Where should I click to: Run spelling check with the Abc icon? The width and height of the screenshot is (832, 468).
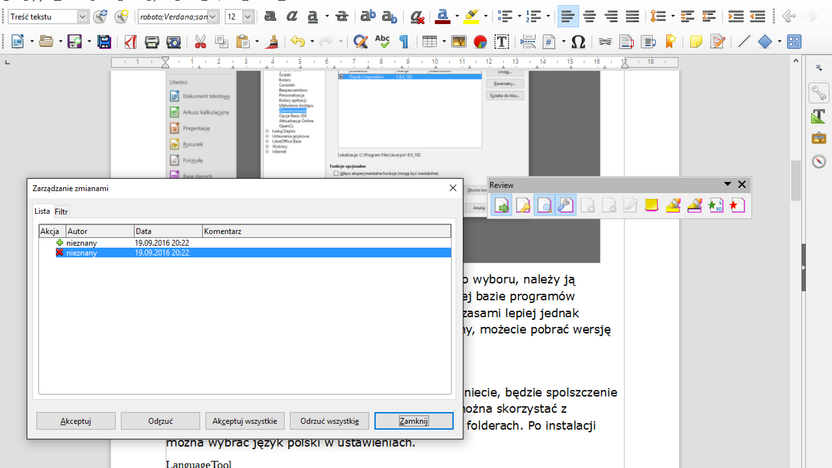[x=382, y=41]
